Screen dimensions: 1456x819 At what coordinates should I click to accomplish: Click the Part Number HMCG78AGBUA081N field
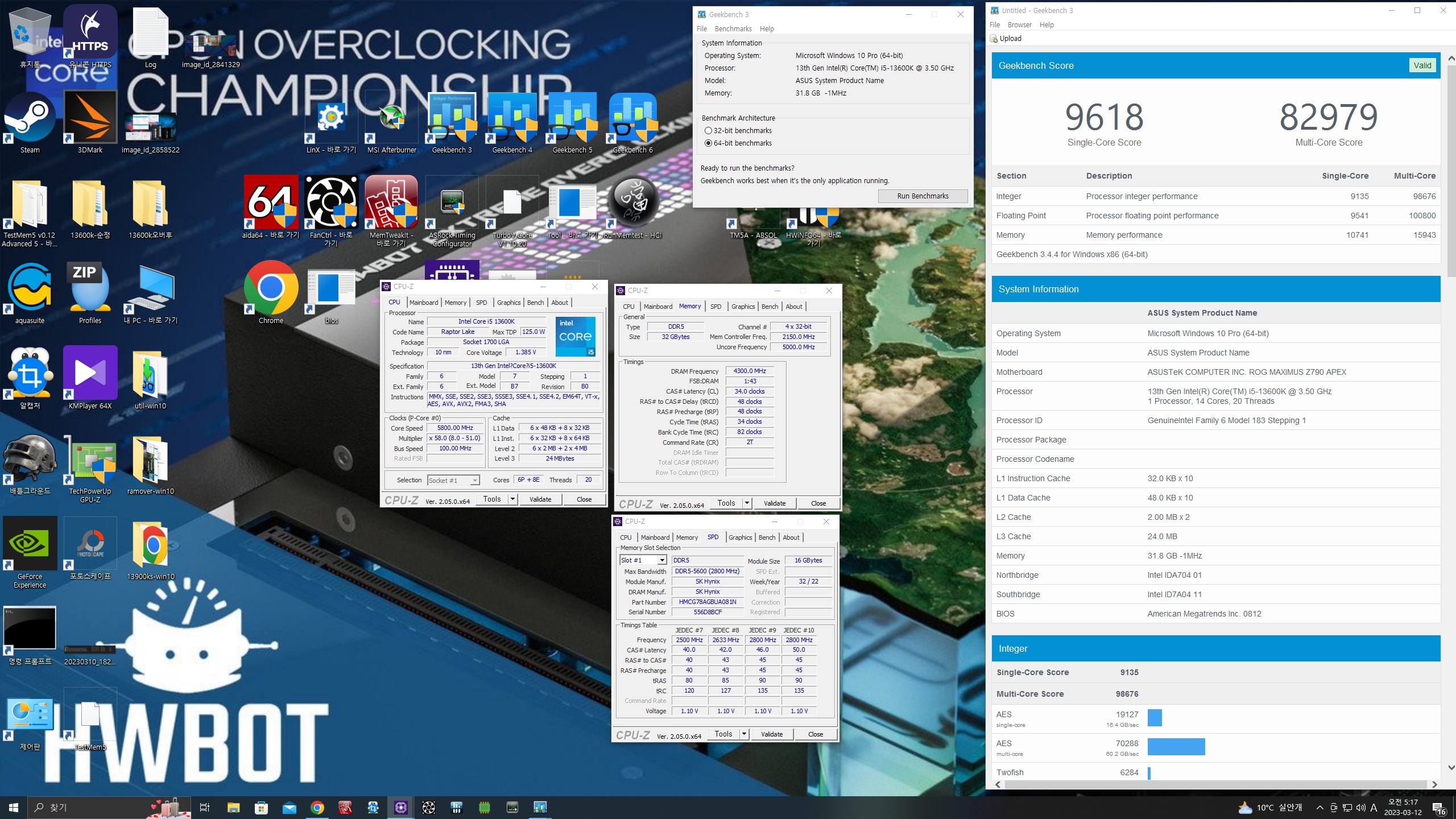pyautogui.click(x=708, y=602)
